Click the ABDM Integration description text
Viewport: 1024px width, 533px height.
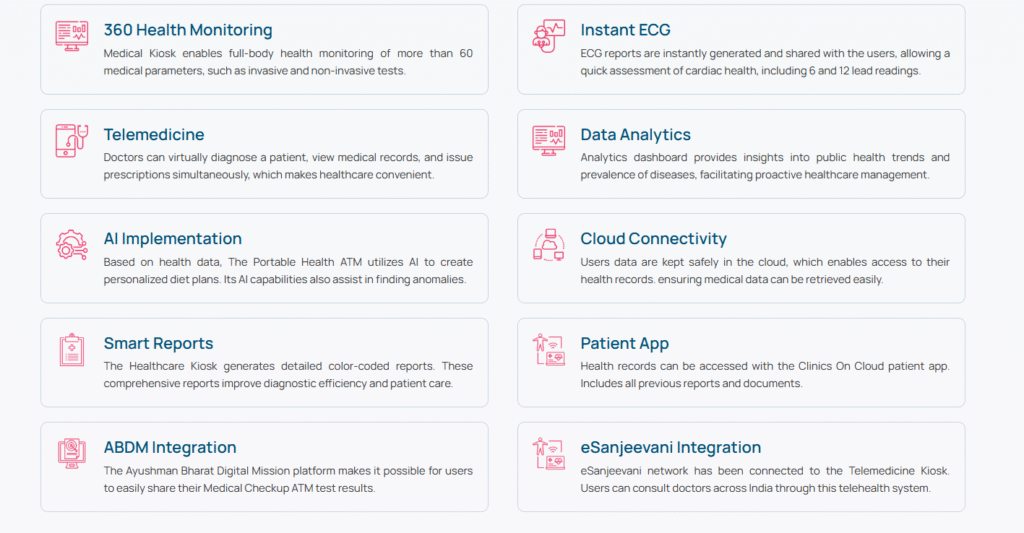pyautogui.click(x=288, y=479)
